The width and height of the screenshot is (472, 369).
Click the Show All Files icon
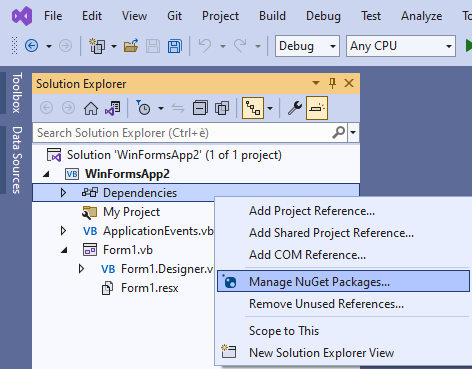(x=222, y=108)
